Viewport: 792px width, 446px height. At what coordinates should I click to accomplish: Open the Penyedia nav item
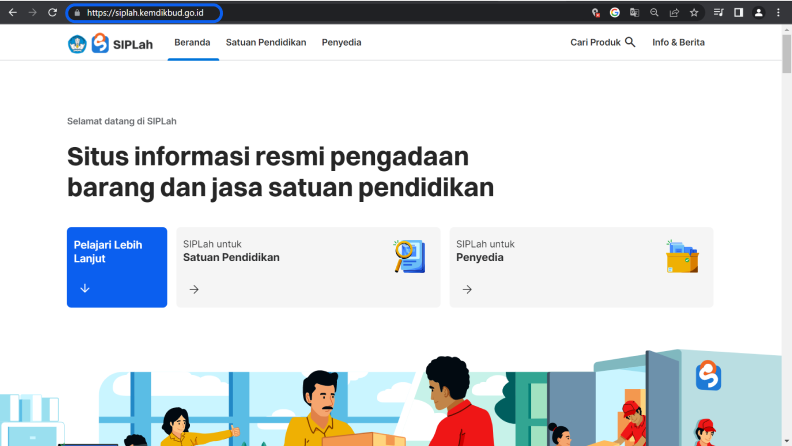point(341,42)
